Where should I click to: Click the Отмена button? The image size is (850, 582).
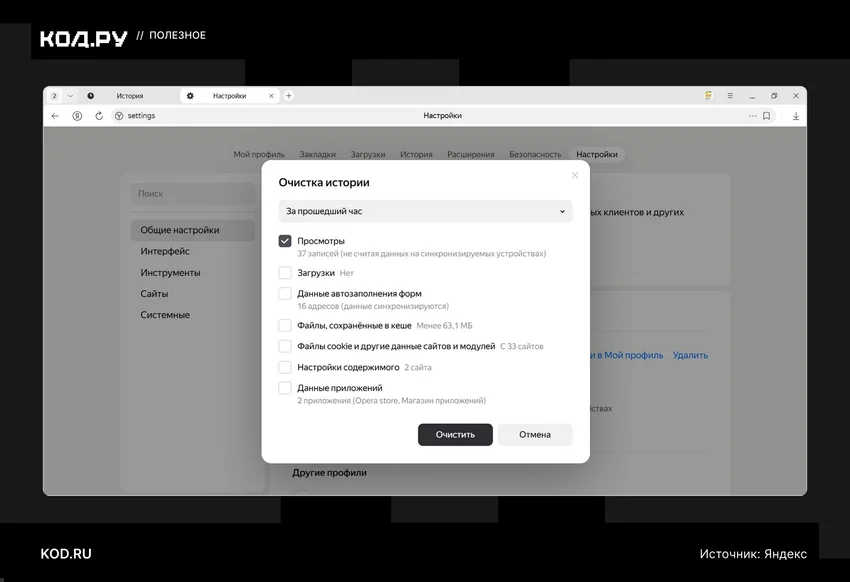coord(535,435)
